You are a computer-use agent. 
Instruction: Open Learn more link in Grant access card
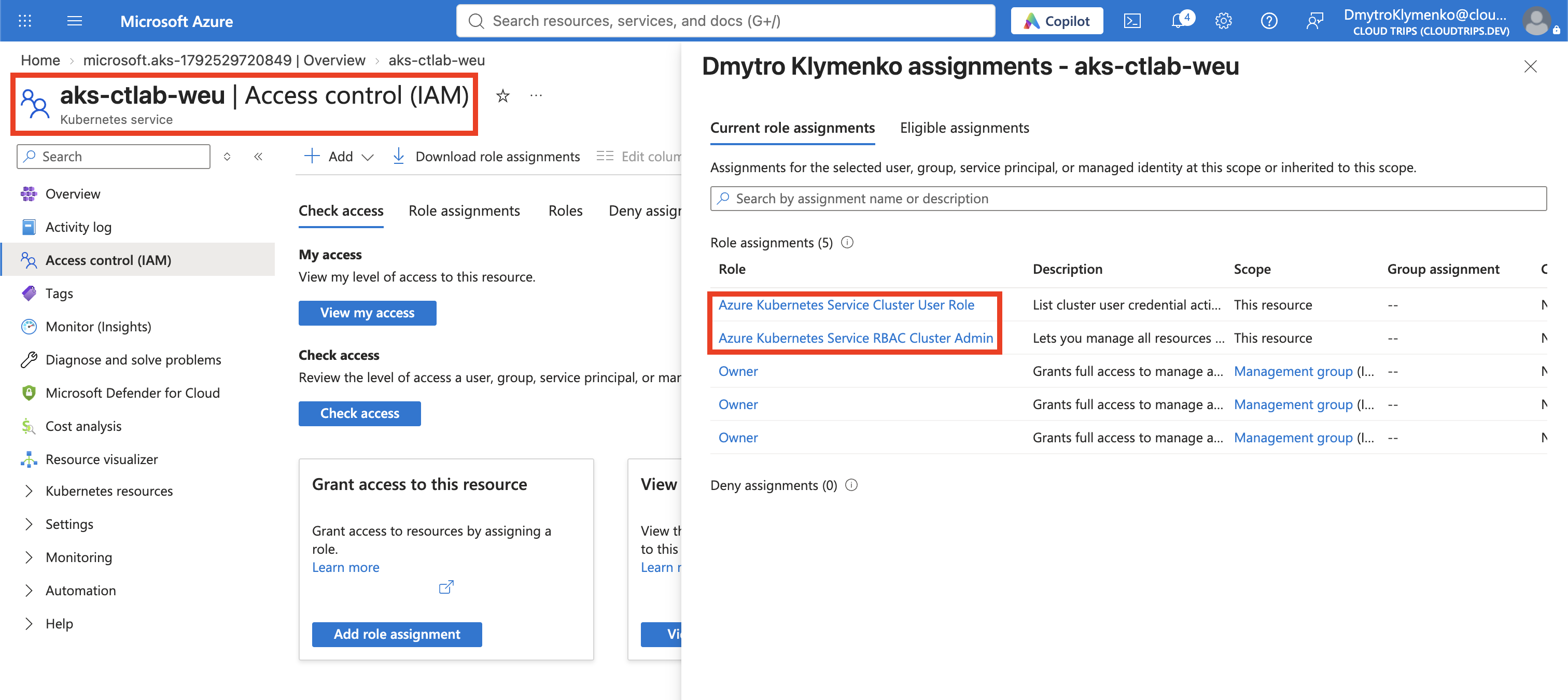345,567
